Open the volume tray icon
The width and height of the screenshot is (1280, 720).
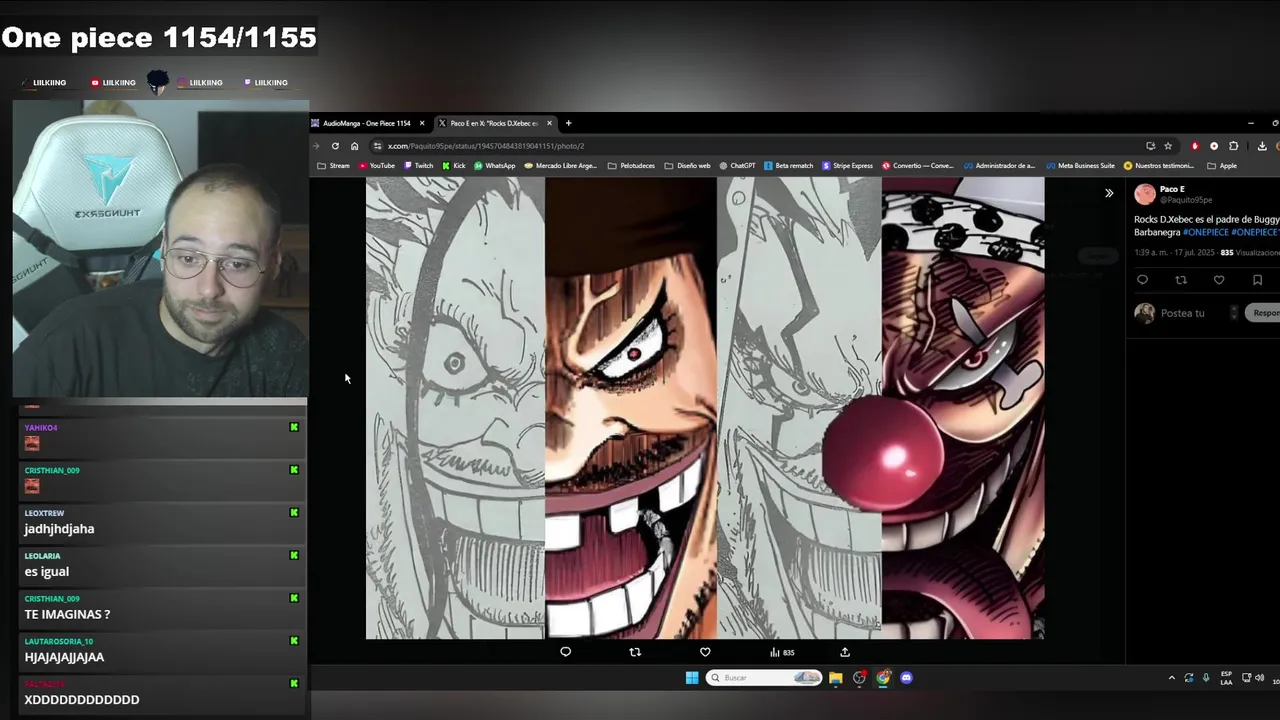tap(1259, 678)
